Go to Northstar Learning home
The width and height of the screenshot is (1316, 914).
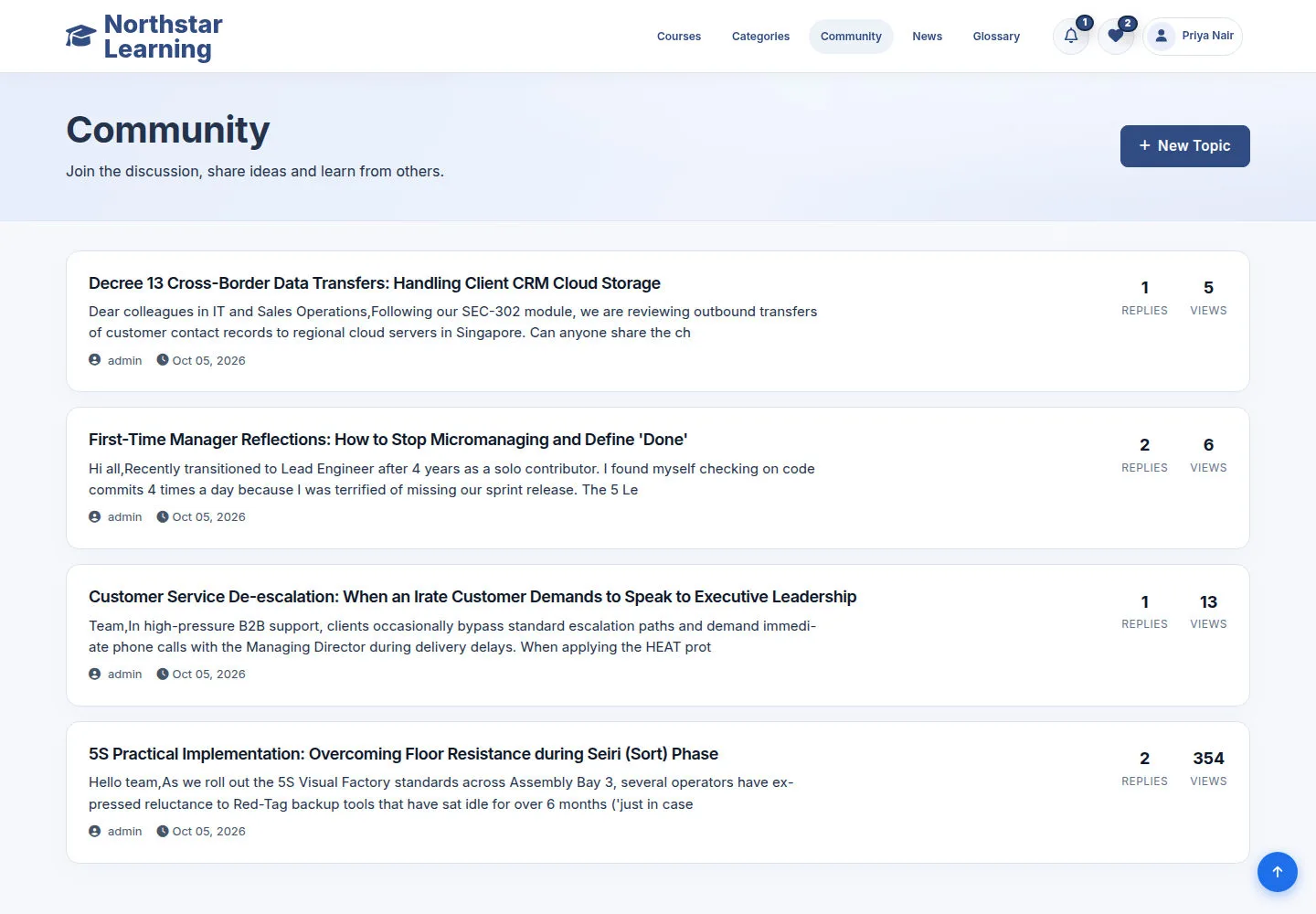tap(144, 37)
